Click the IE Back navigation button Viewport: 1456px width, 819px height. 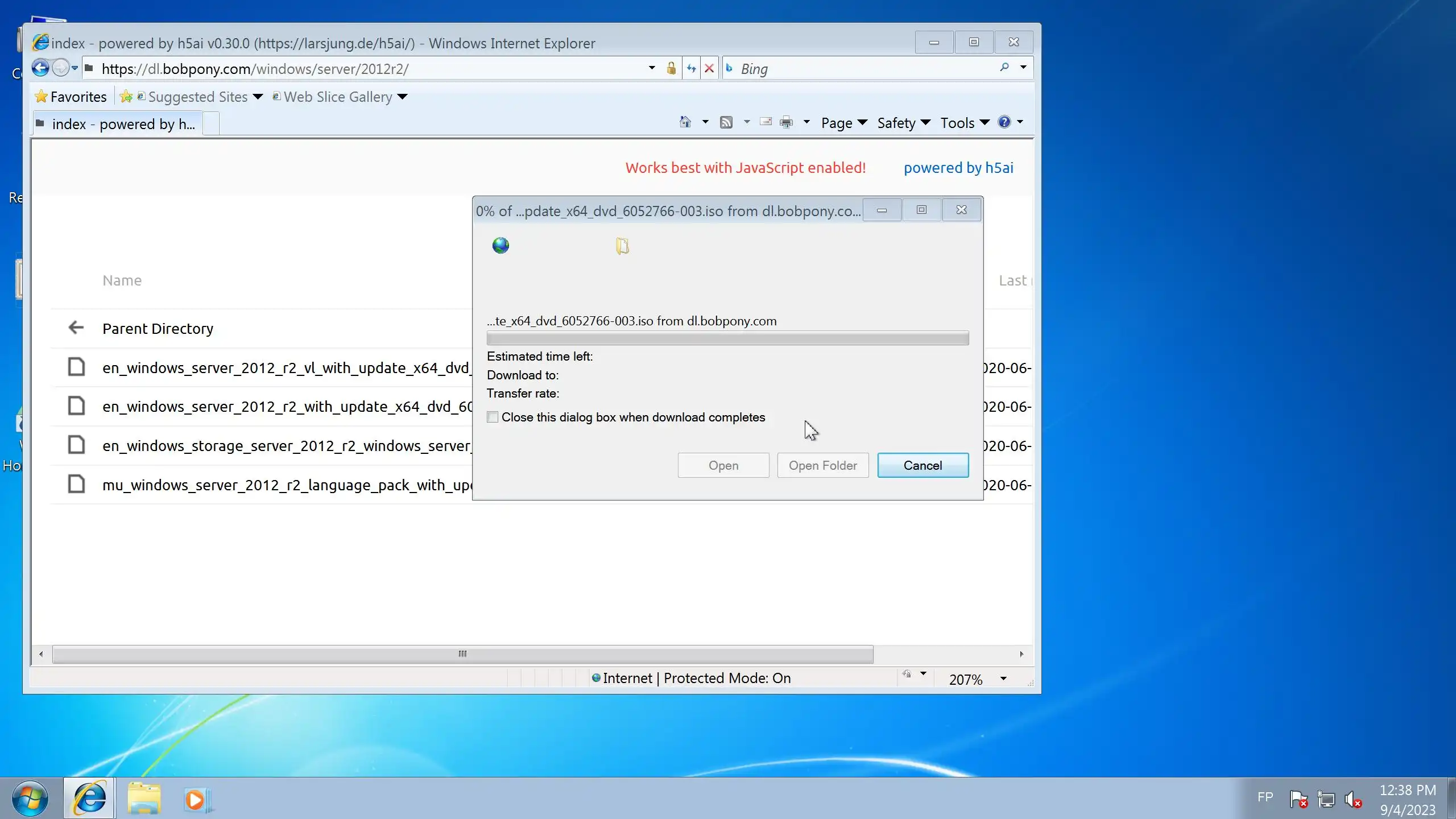[40, 68]
